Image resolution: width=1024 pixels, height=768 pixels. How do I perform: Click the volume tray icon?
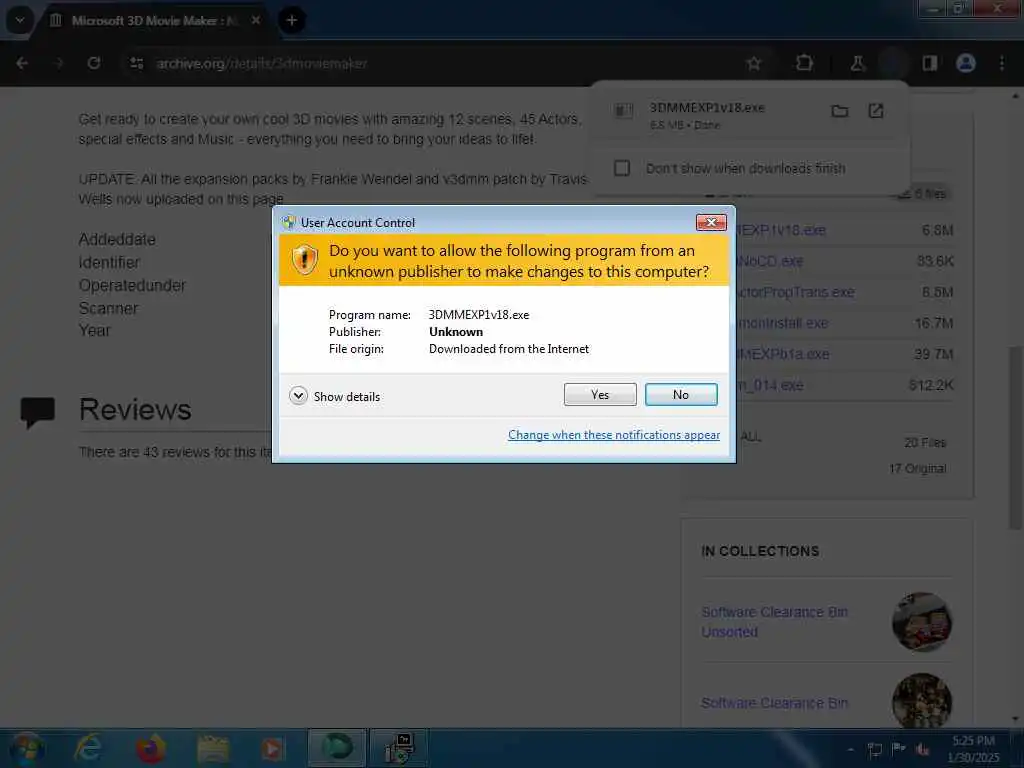923,748
